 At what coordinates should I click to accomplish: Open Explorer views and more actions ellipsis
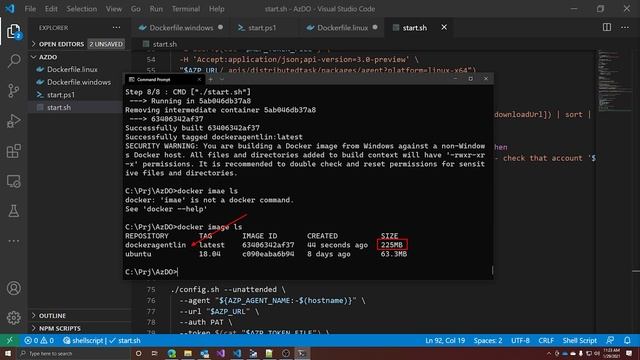pos(116,28)
